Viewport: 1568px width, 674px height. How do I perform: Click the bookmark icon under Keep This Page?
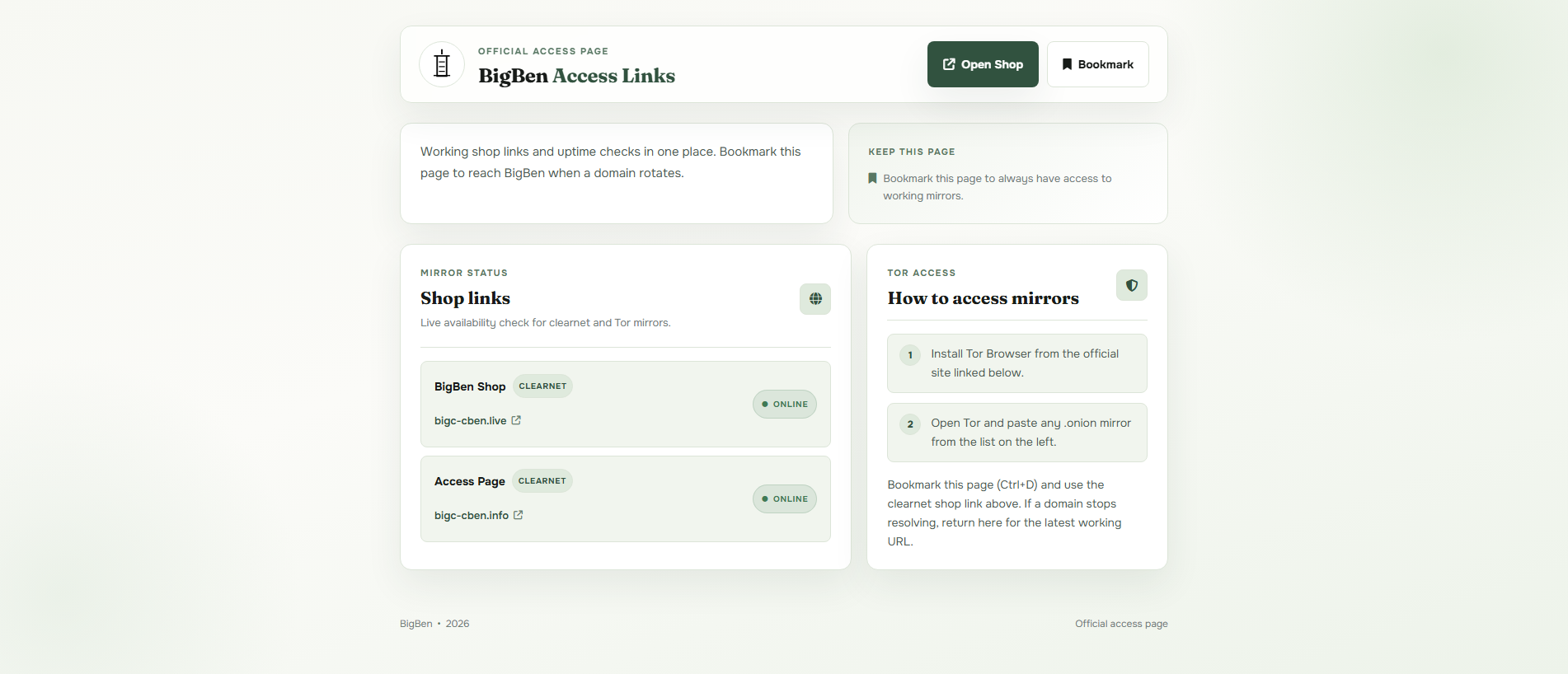tap(872, 178)
